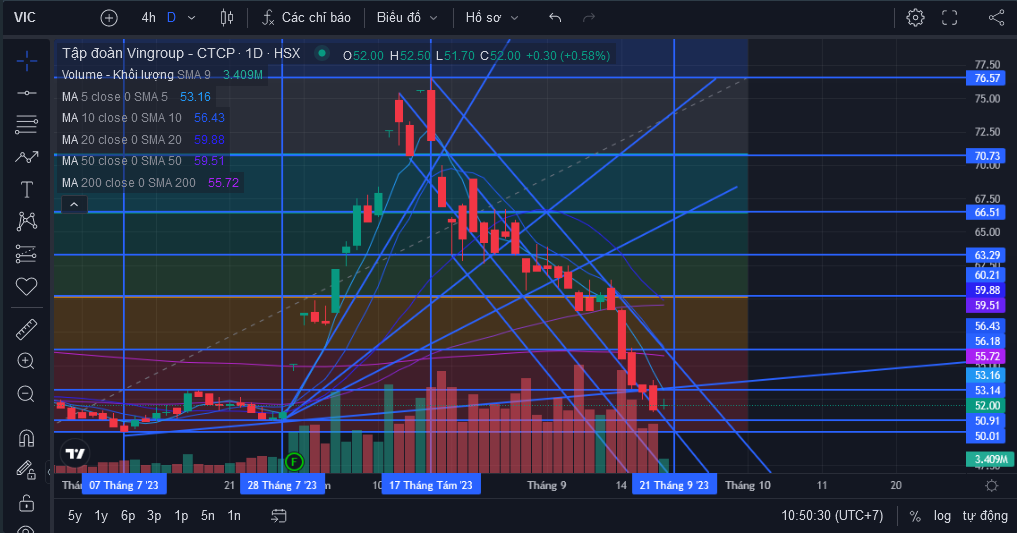The height and width of the screenshot is (533, 1017).
Task: Zoom in with magnifier plus tool
Action: click(26, 361)
